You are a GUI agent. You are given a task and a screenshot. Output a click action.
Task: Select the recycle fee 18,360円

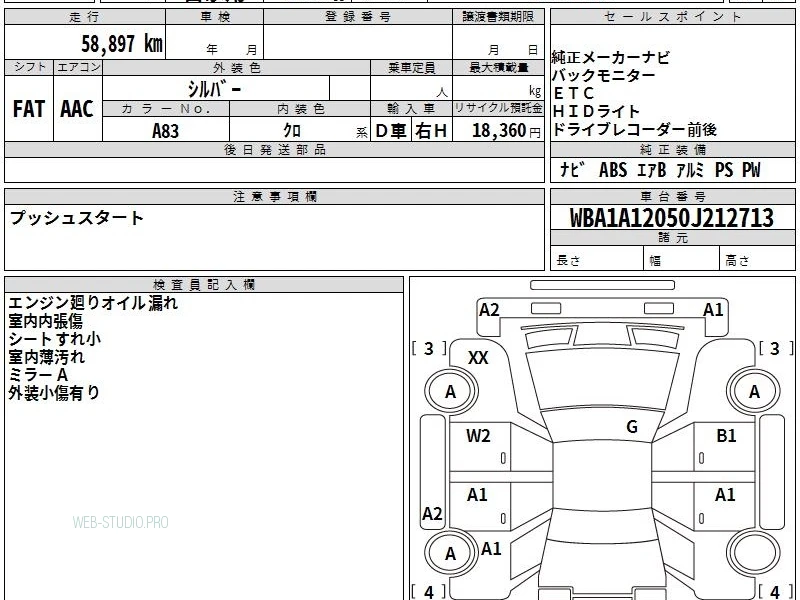coord(506,131)
